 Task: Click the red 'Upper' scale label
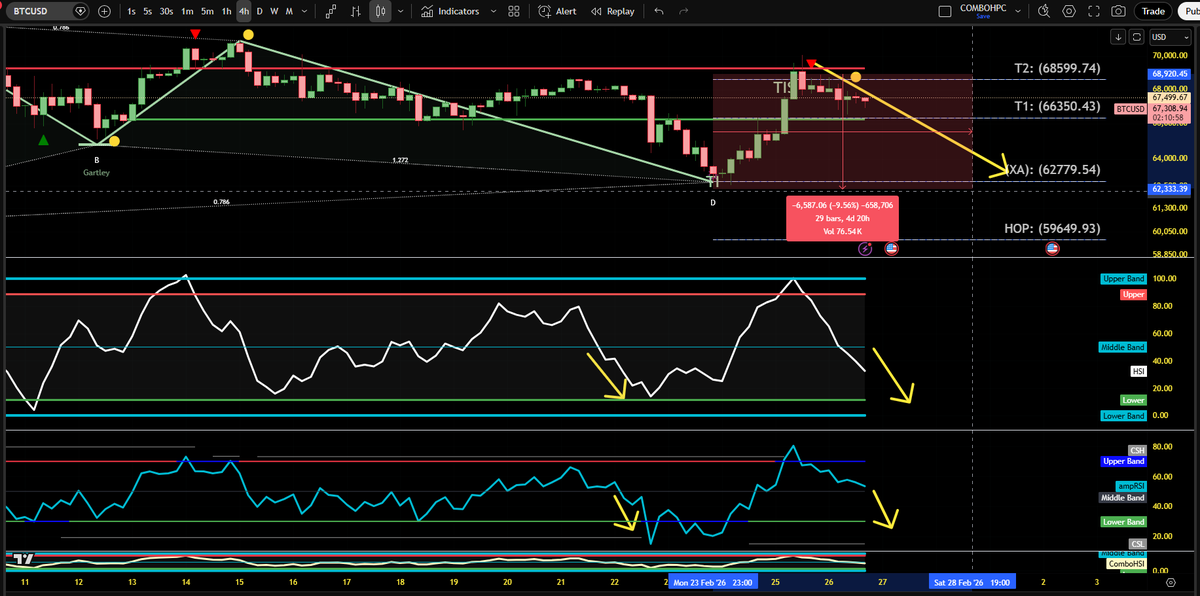point(1133,295)
